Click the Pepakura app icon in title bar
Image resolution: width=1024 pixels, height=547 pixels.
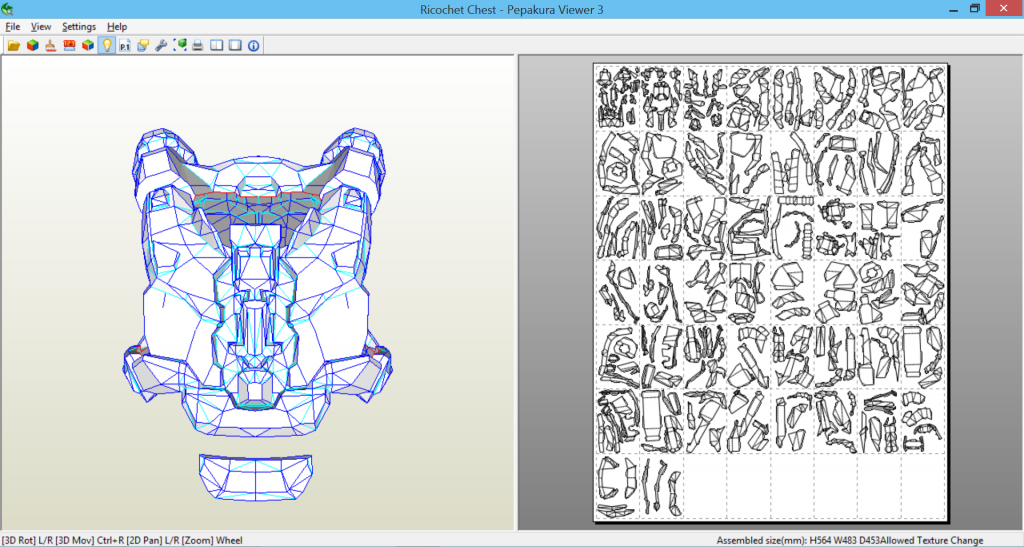[x=7, y=8]
